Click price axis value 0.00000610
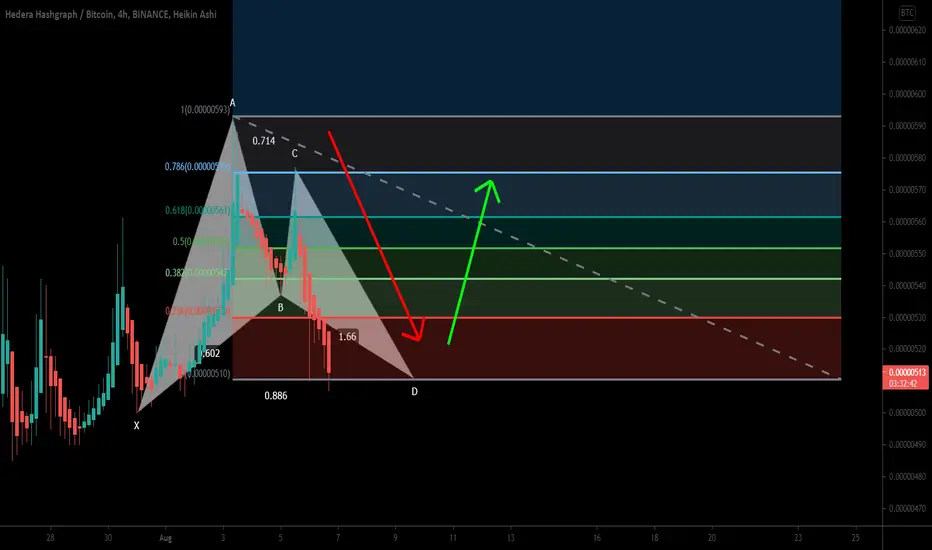This screenshot has height=550, width=932. pos(908,62)
